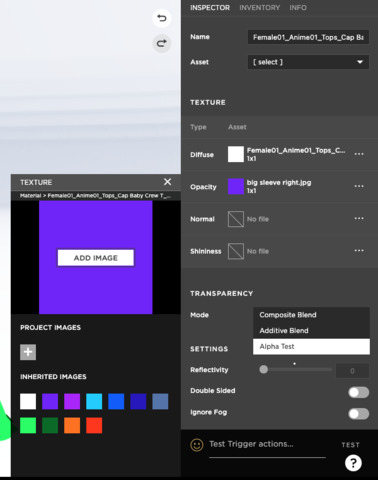Choose Composite Blend transparency mode

(x=311, y=315)
